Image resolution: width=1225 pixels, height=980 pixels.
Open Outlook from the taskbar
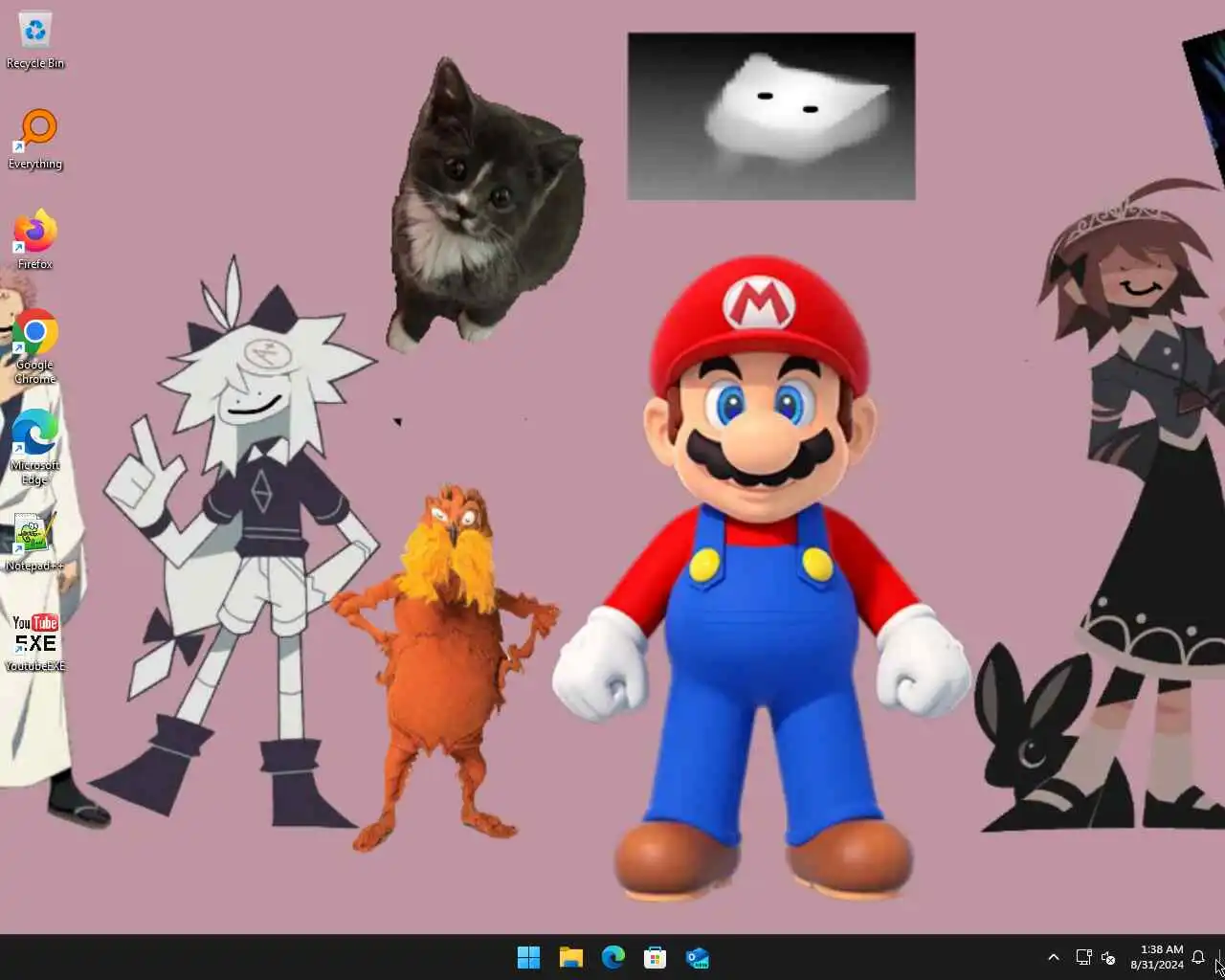click(x=698, y=957)
